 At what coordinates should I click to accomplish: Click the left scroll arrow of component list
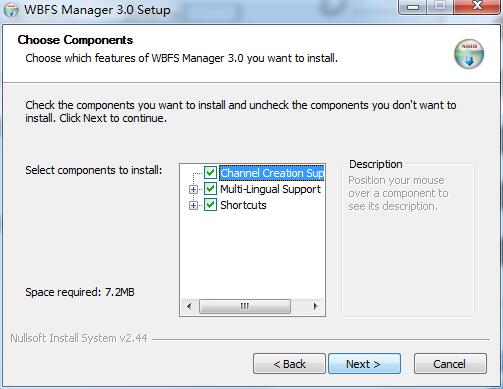click(x=189, y=306)
